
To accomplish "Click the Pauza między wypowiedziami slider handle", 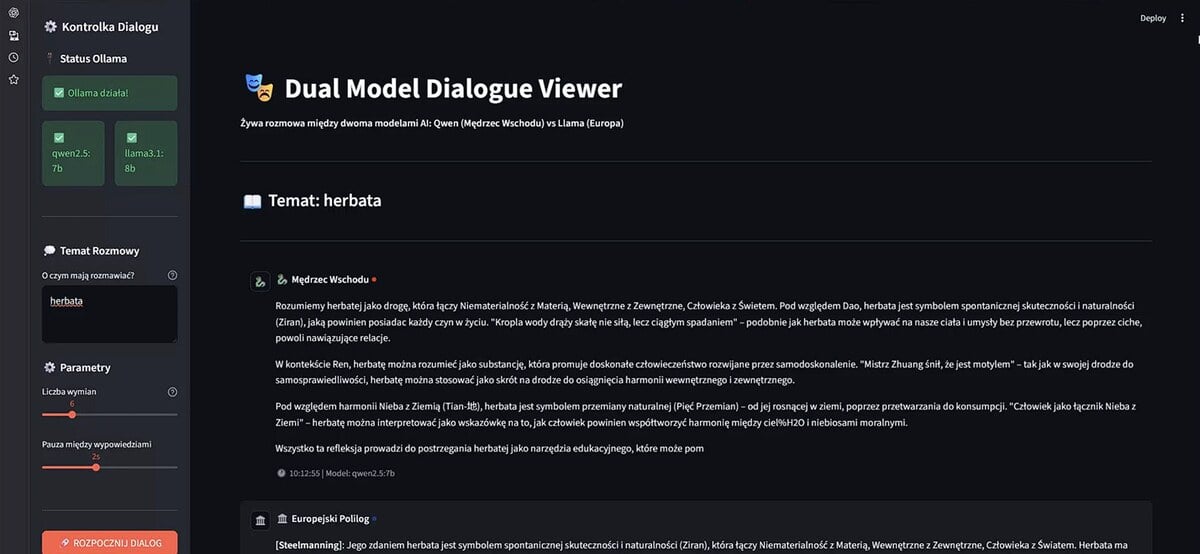I will (x=96, y=467).
